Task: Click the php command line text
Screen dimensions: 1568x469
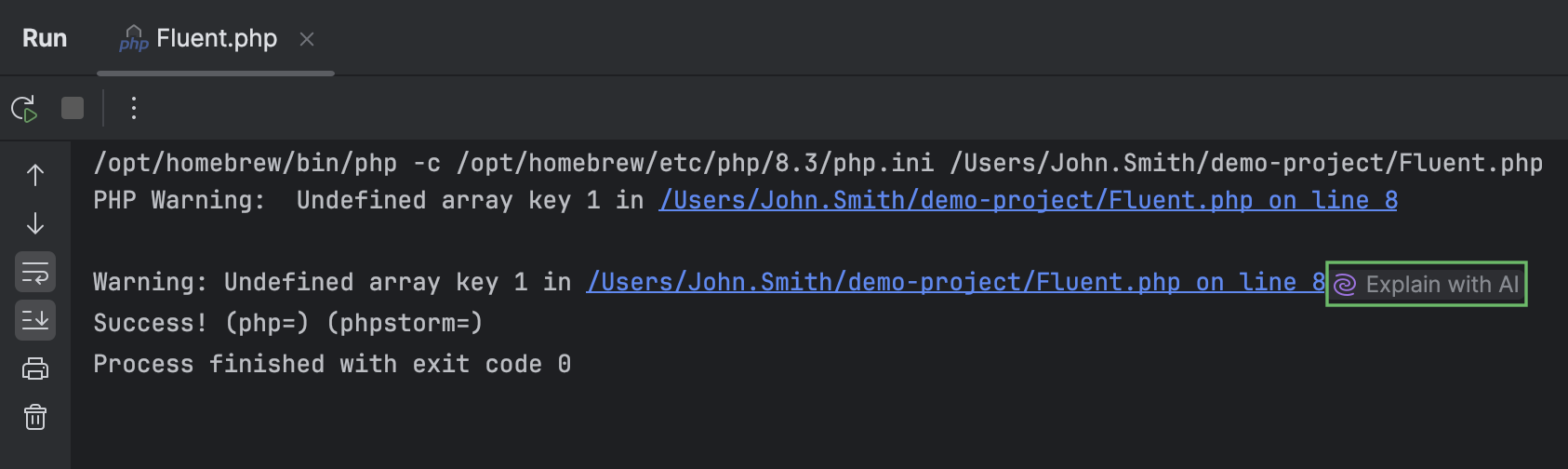Action: tap(817, 164)
